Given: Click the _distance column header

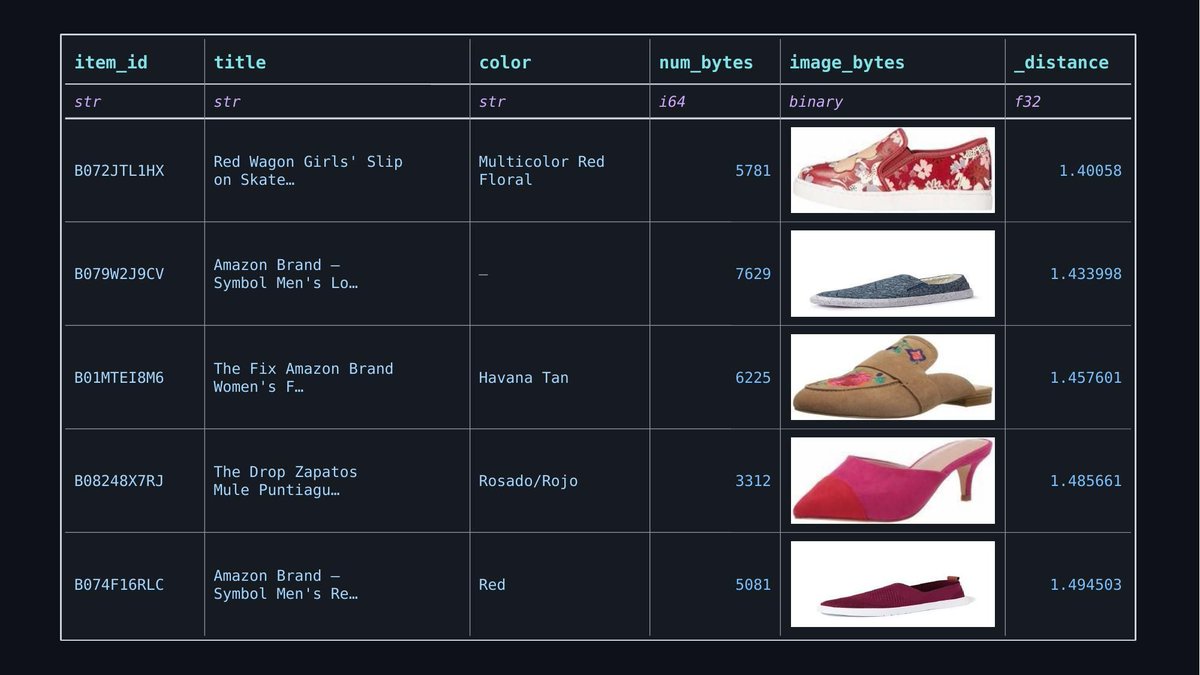Looking at the screenshot, I should tap(1062, 62).
